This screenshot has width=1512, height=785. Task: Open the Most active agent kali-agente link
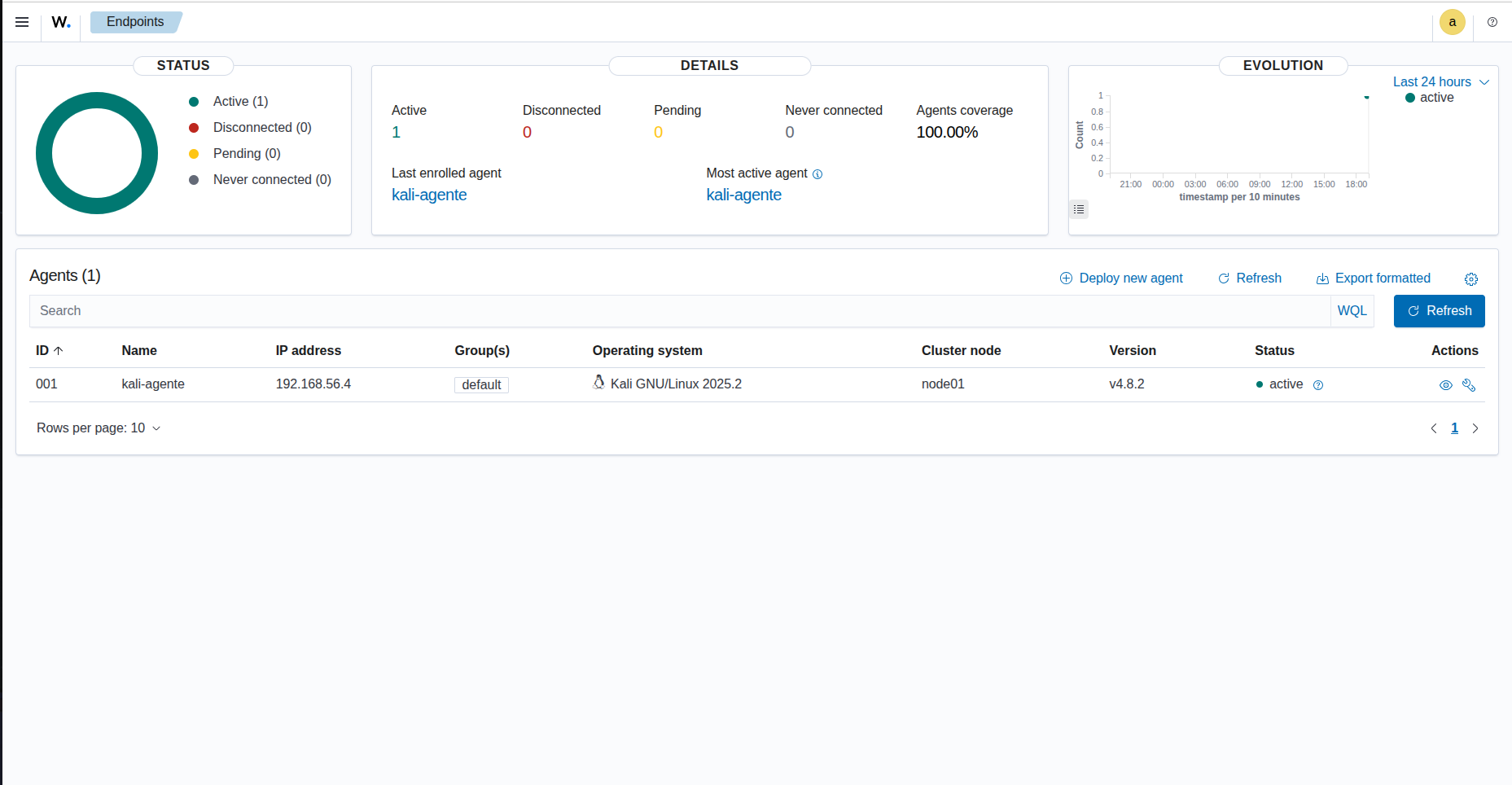pos(744,195)
